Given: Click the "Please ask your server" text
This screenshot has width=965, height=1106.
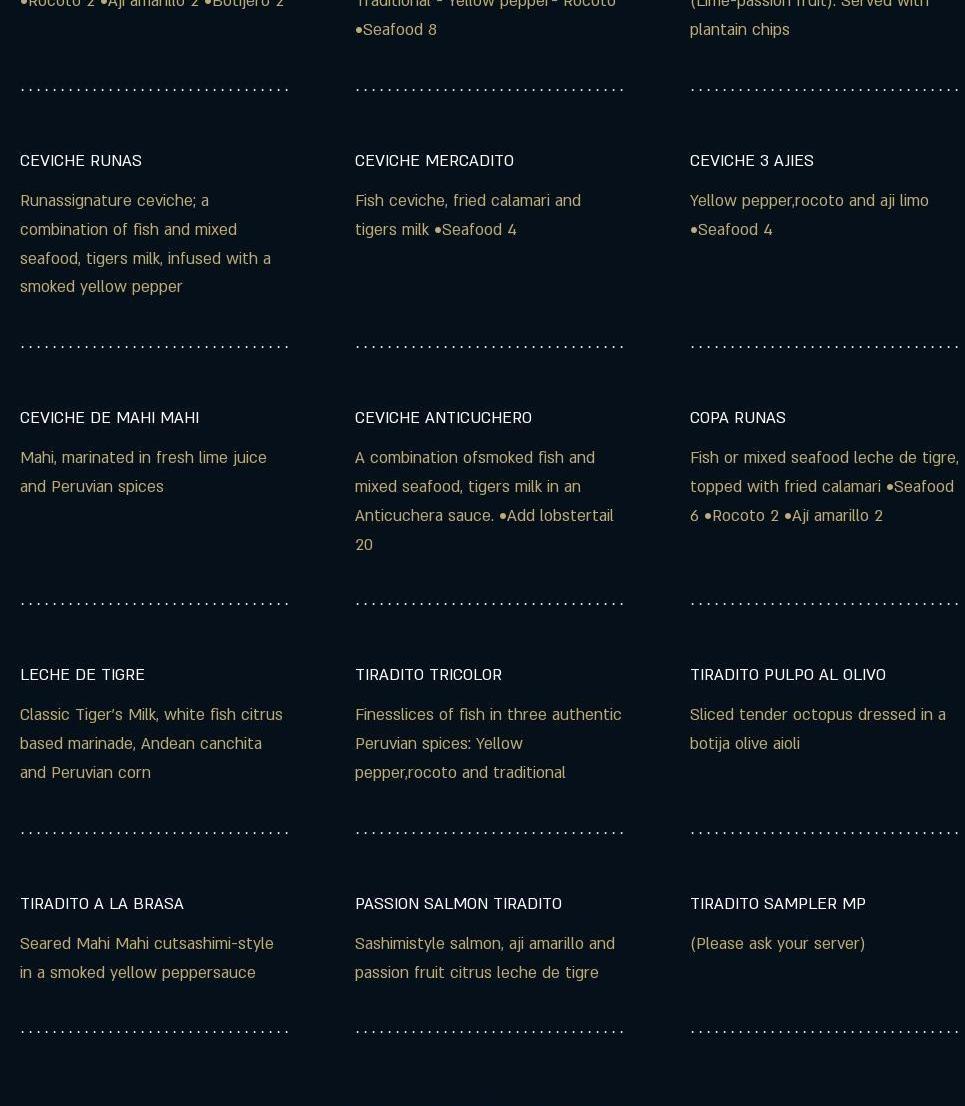Looking at the screenshot, I should point(777,943).
